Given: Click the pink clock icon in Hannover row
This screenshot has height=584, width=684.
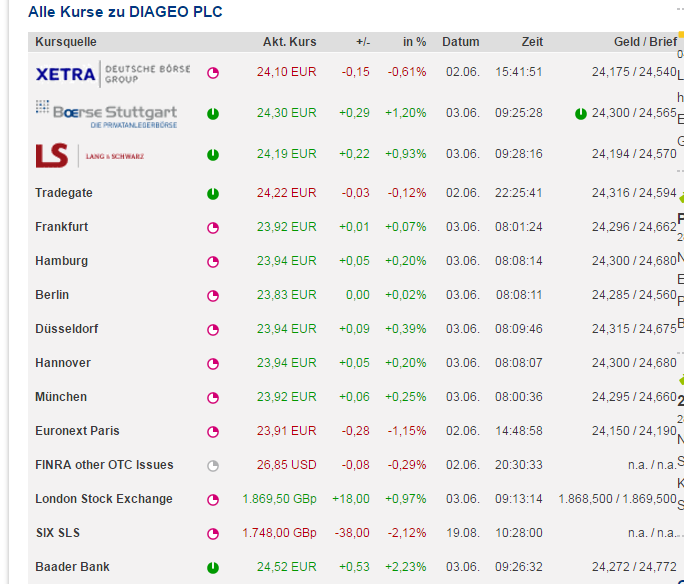Looking at the screenshot, I should [x=213, y=364].
